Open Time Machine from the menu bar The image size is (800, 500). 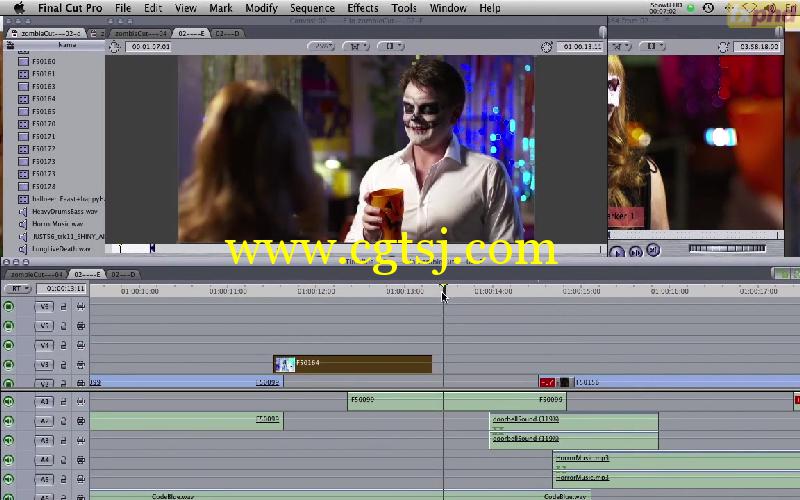(708, 8)
